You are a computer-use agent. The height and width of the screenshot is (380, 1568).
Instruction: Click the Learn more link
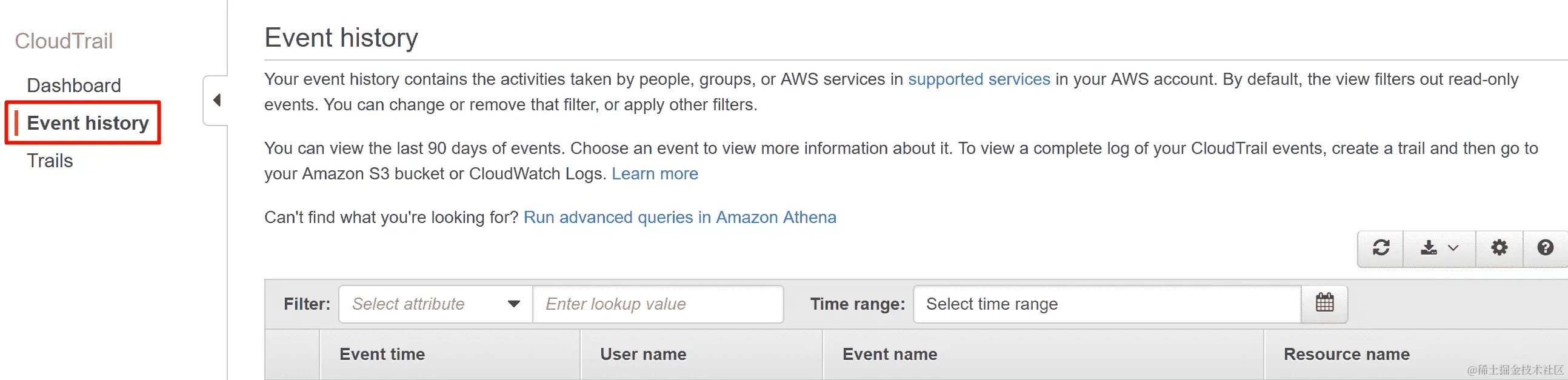655,174
